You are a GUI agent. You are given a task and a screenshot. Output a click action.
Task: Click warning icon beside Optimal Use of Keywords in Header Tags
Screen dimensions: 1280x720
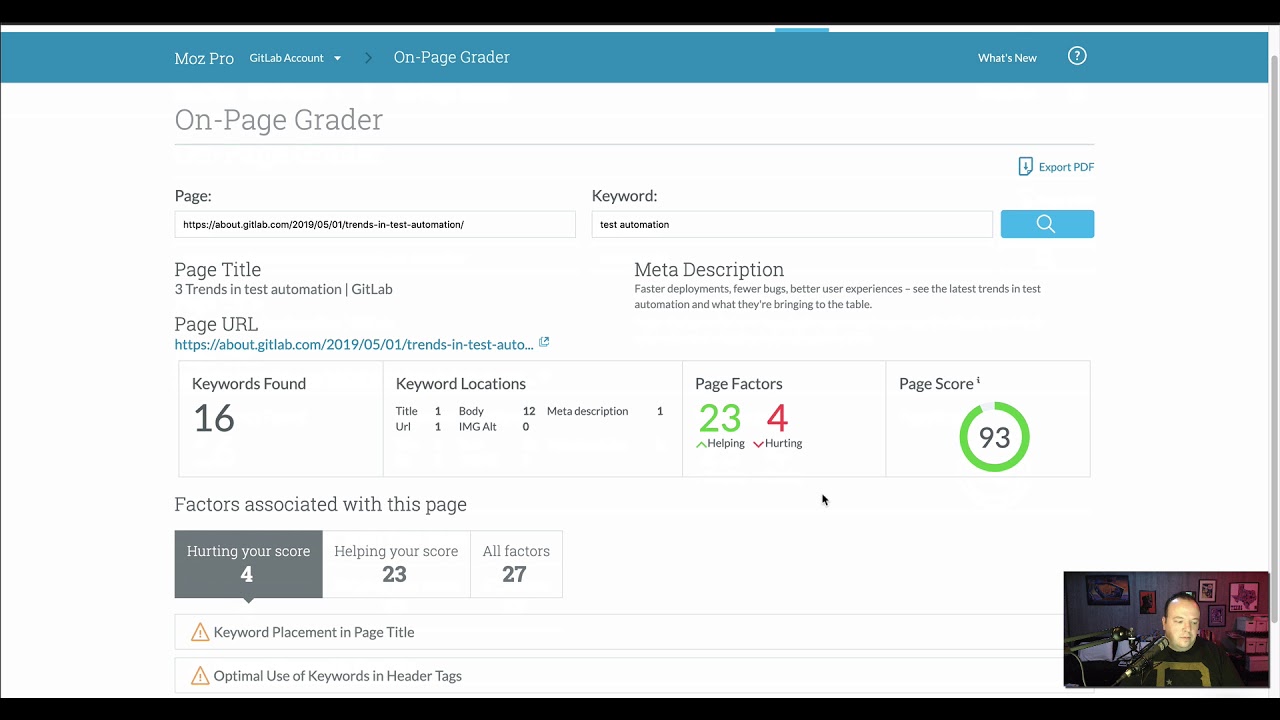[x=199, y=676]
